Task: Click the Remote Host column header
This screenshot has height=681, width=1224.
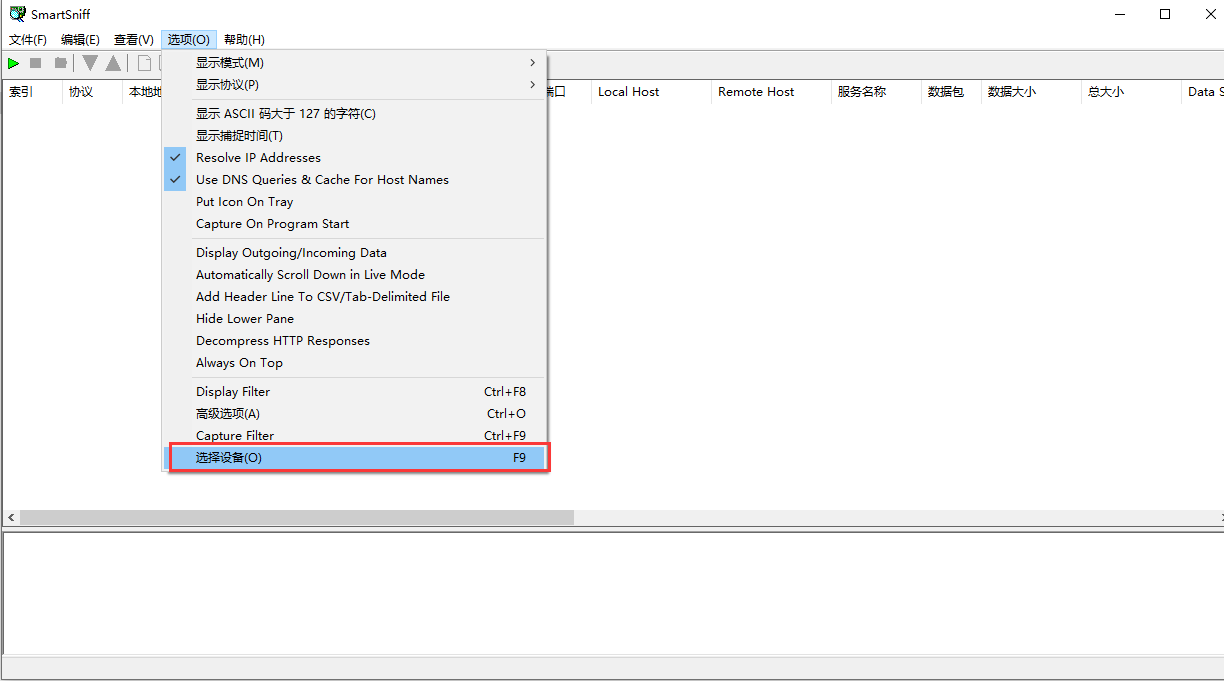Action: [x=756, y=92]
